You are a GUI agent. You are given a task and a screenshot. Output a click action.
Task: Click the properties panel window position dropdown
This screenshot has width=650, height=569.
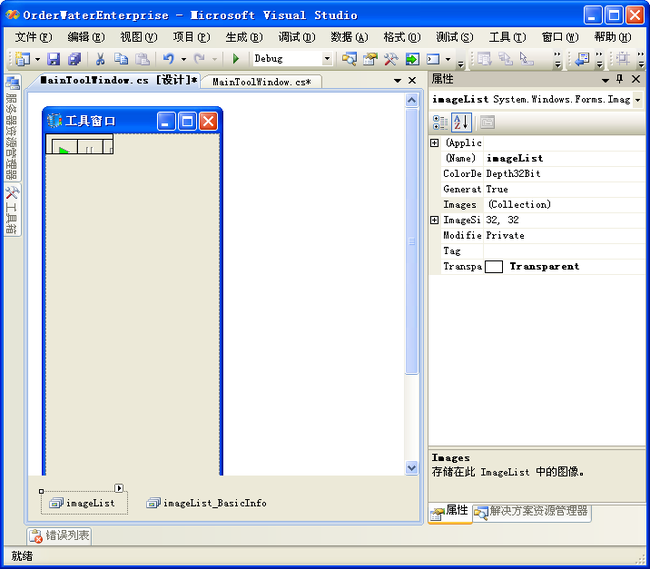[x=605, y=80]
